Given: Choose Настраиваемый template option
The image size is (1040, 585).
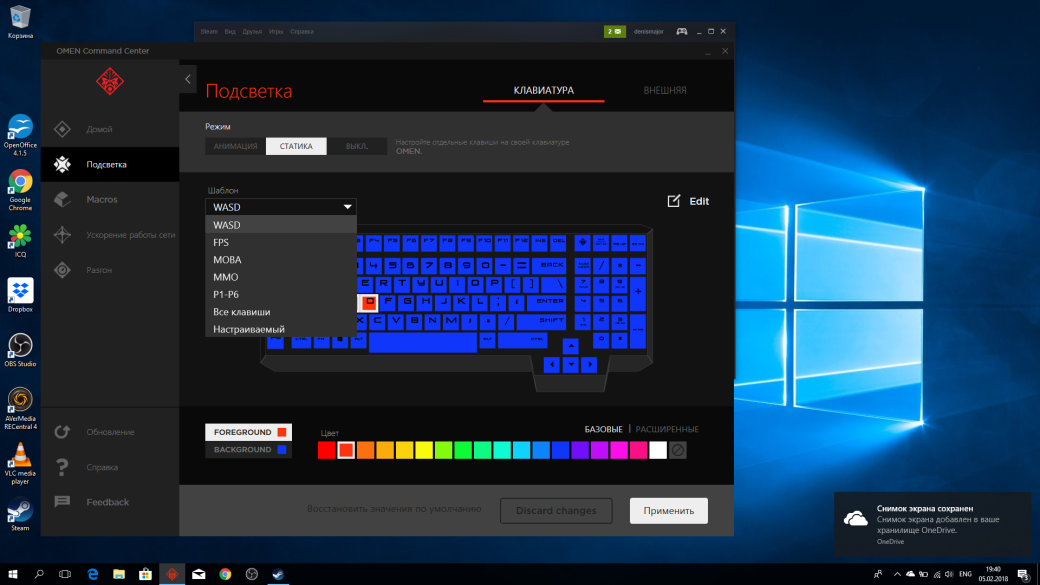Looking at the screenshot, I should click(x=281, y=329).
